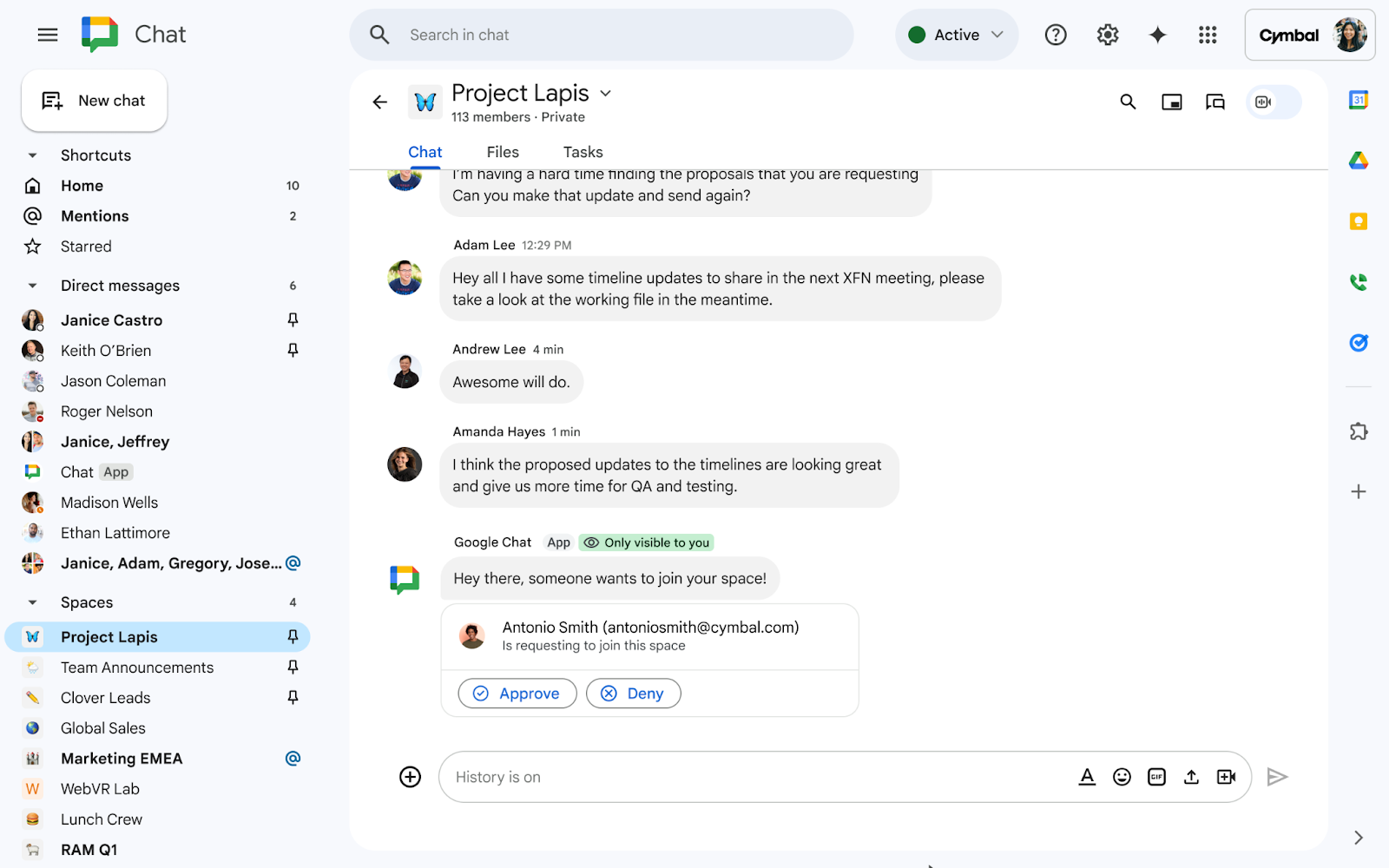
Task: Open the main menu hamburger icon
Action: (48, 35)
